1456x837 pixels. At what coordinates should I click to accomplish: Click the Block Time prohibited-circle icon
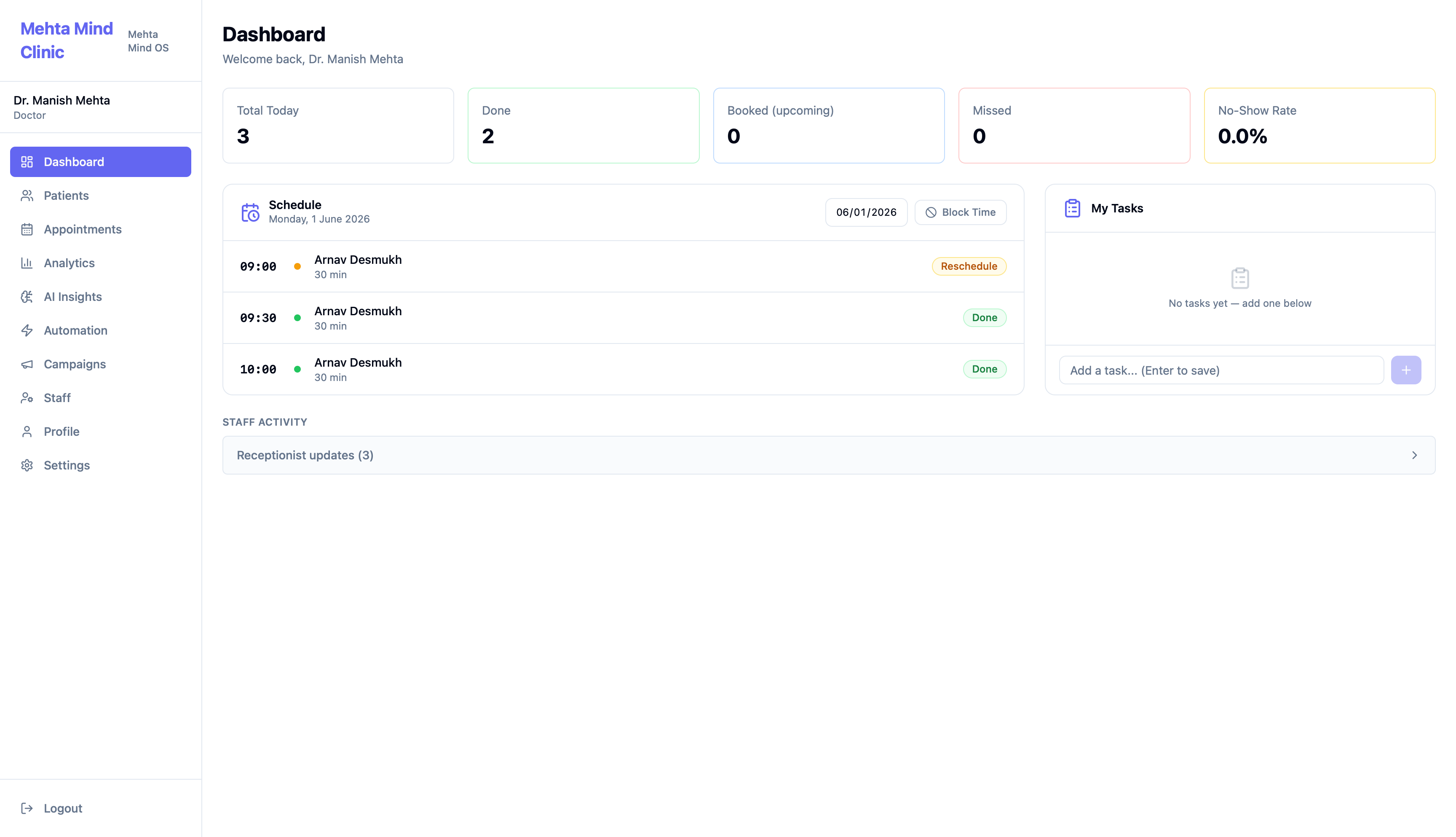[931, 212]
